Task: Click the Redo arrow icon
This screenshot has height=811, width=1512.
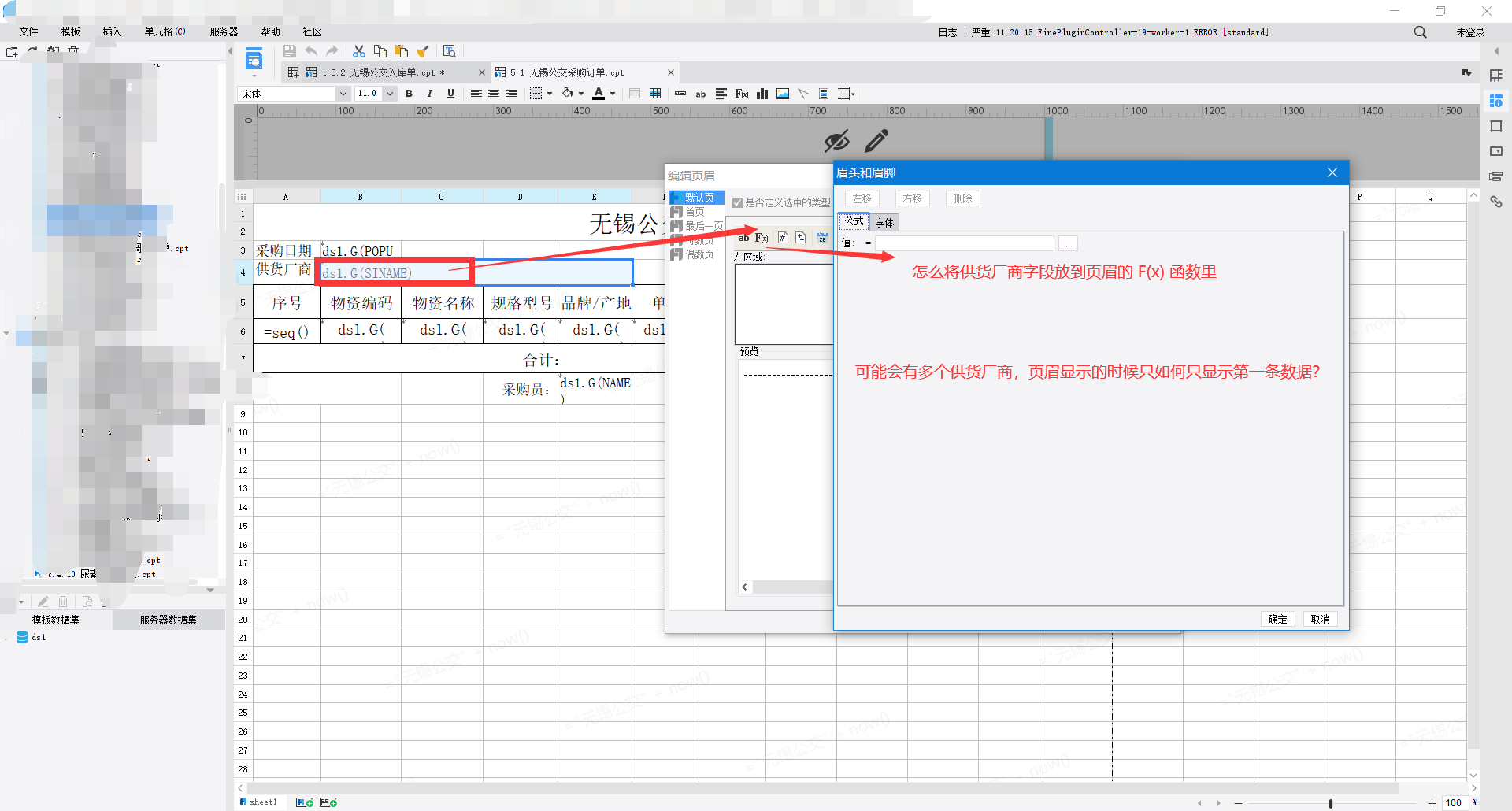Action: (332, 51)
